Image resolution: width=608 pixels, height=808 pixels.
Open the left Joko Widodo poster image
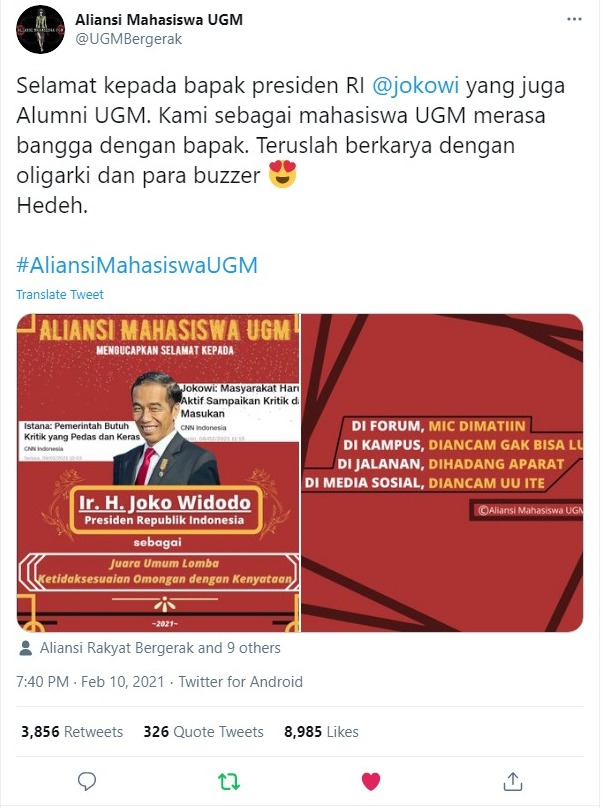[158, 473]
